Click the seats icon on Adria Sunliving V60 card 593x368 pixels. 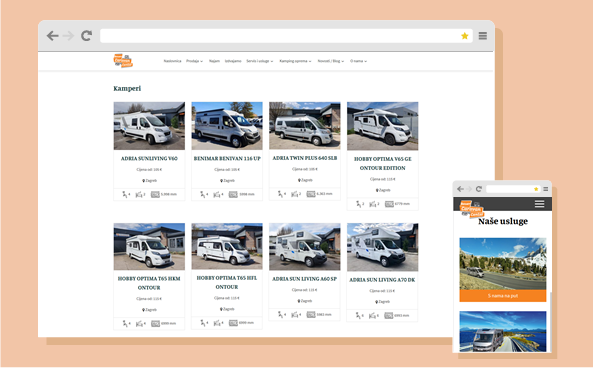[125, 194]
